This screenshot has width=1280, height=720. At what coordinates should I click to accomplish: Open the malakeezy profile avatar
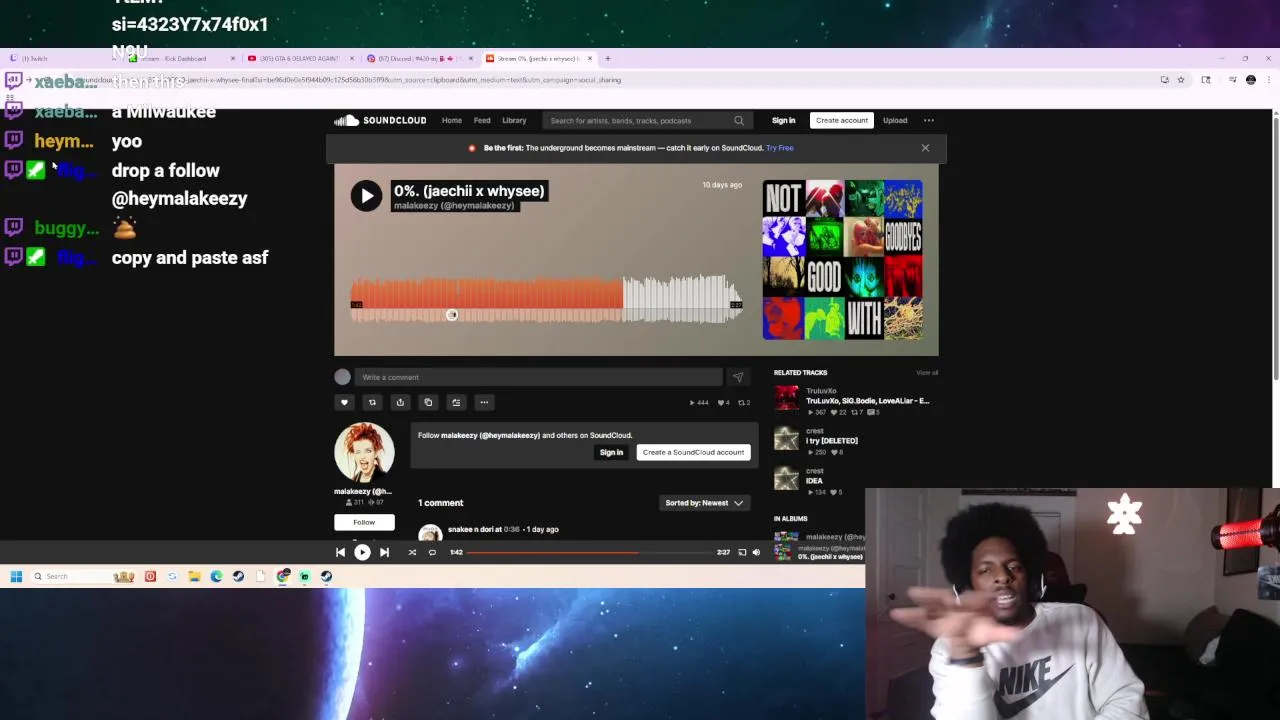coord(364,452)
